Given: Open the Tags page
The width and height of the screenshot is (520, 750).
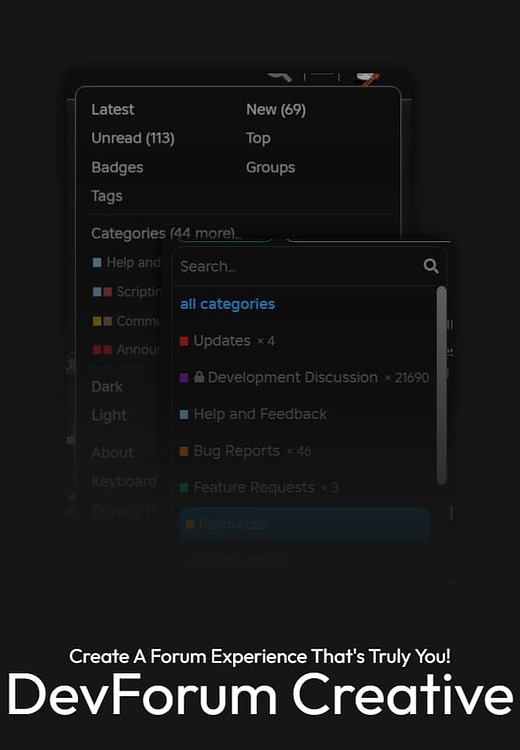Looking at the screenshot, I should [107, 196].
